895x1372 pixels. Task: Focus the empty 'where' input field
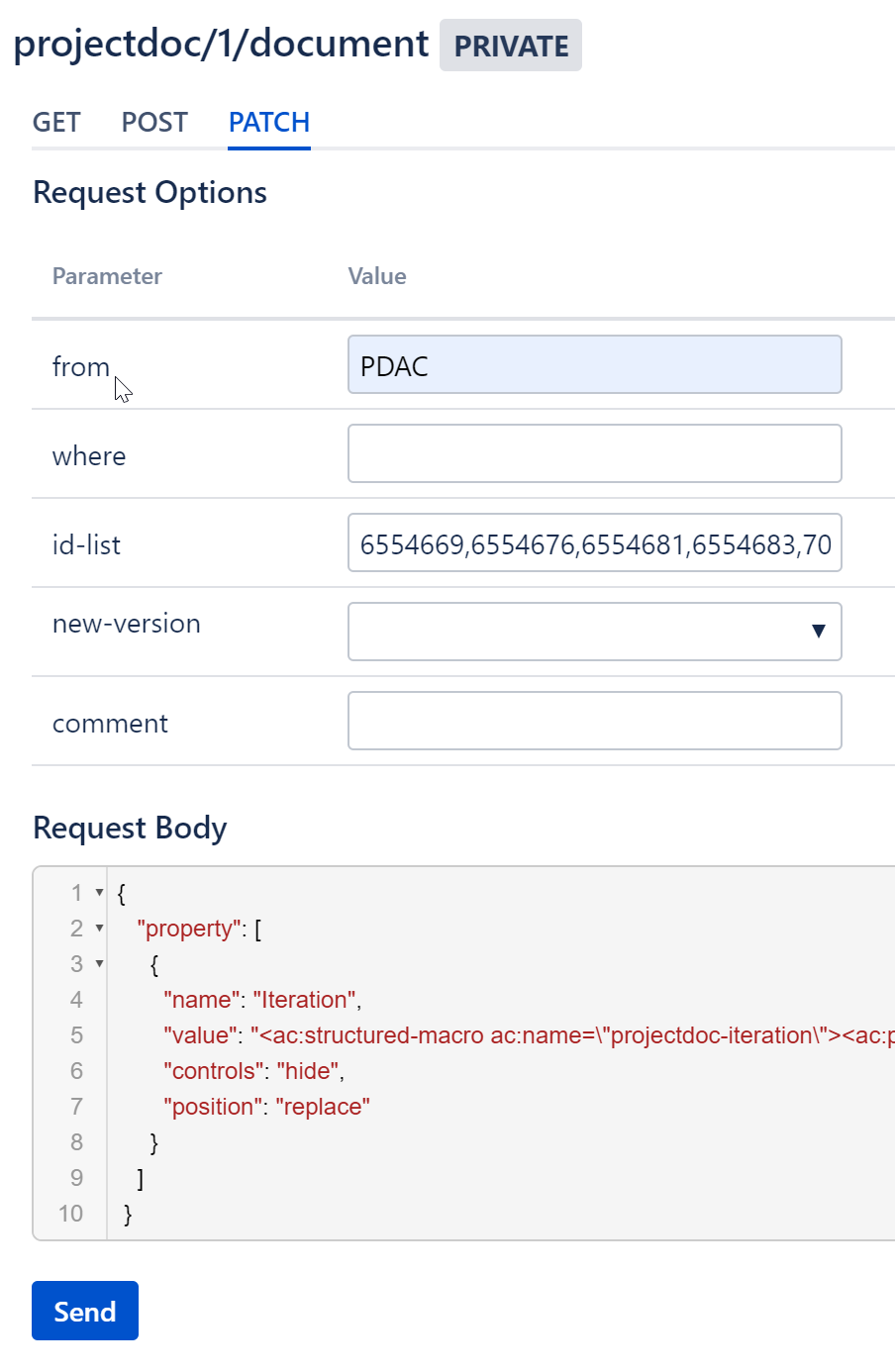tap(594, 454)
